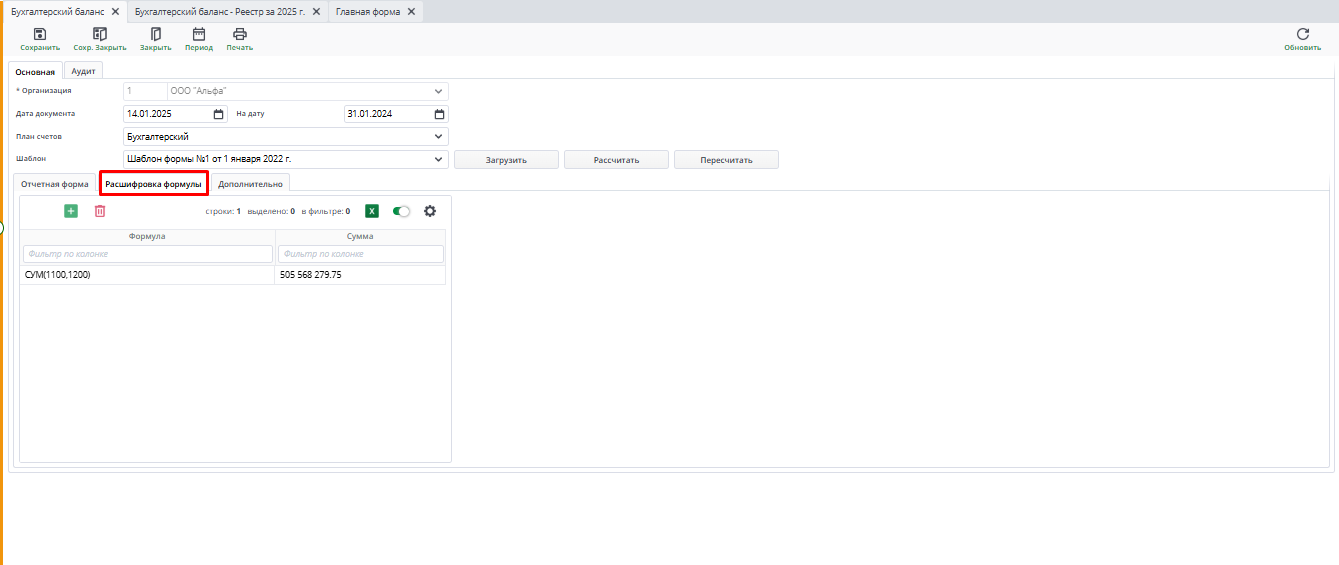Click the Рассчитать button
This screenshot has height=565, width=1339.
point(616,160)
